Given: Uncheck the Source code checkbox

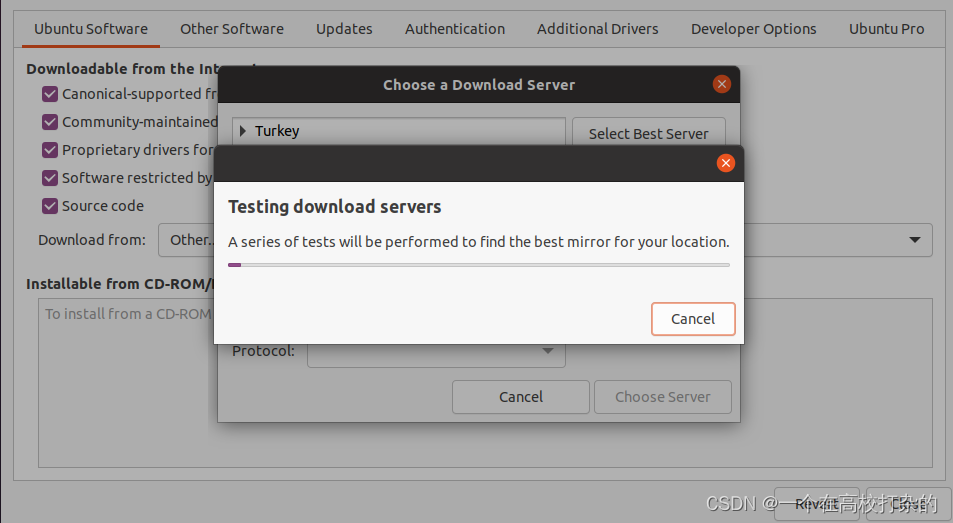Looking at the screenshot, I should click(50, 205).
